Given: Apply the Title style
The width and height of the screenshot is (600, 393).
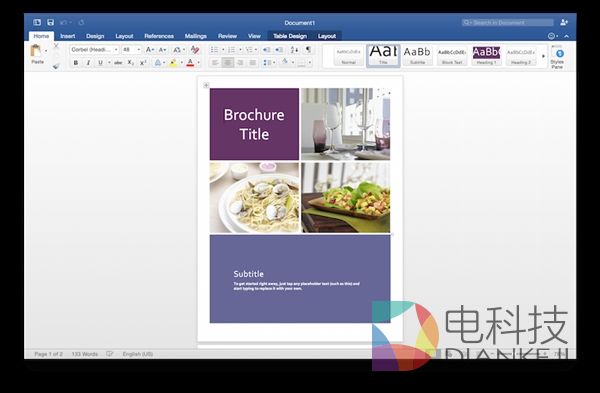Looking at the screenshot, I should tap(383, 56).
